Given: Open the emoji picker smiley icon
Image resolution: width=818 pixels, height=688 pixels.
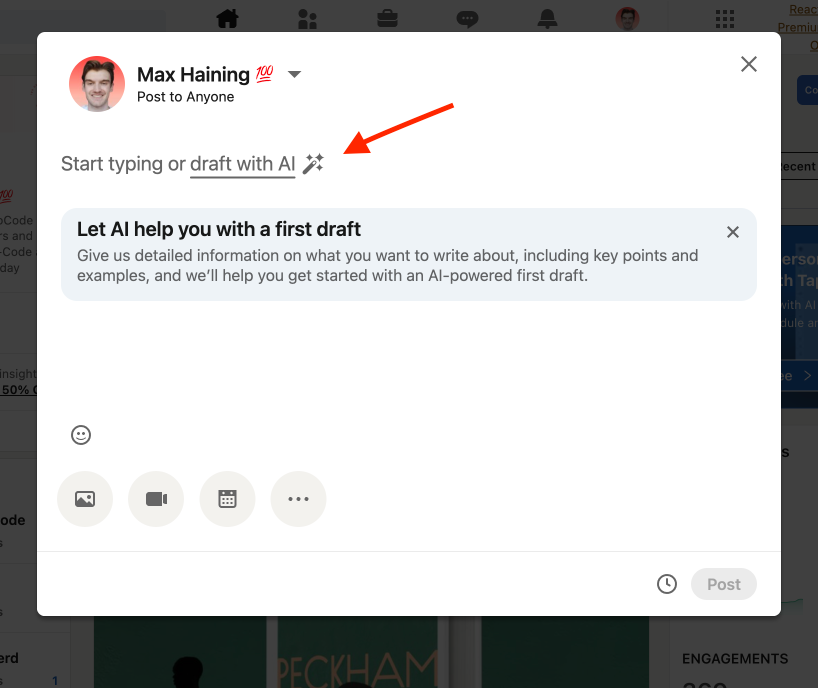Looking at the screenshot, I should click(x=81, y=435).
